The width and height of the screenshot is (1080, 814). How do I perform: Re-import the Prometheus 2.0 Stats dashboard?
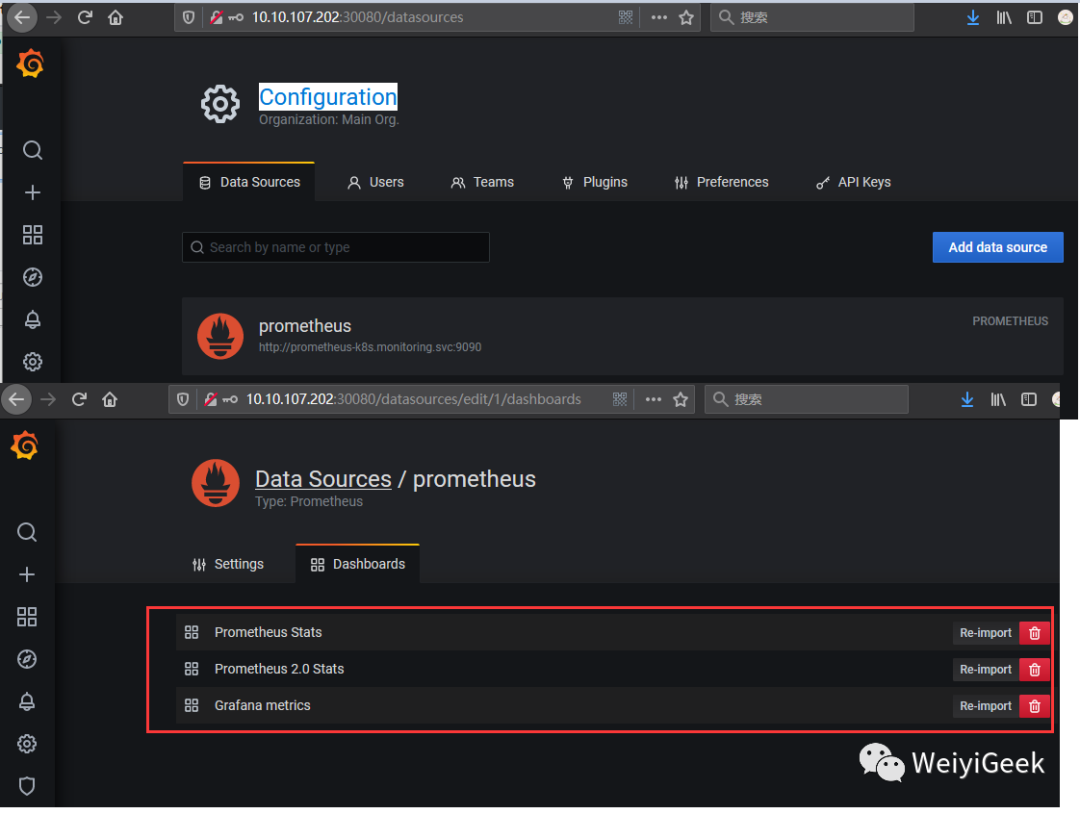click(986, 669)
